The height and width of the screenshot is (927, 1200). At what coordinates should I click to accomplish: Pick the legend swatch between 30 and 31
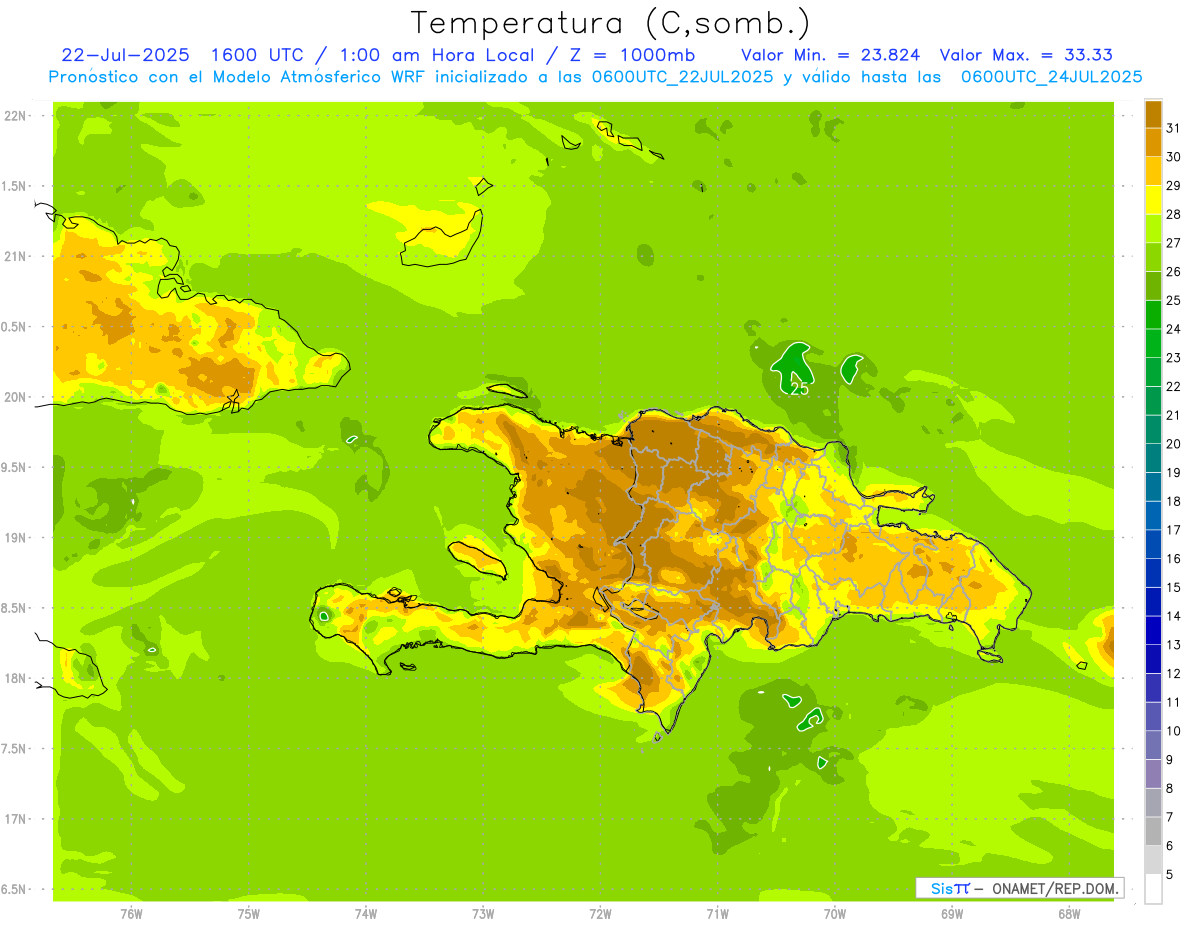pos(1153,142)
